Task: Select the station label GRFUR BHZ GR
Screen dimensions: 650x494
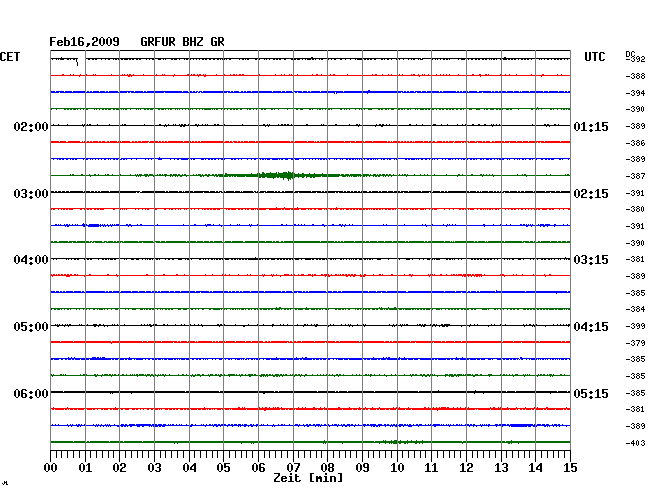Action: [x=182, y=42]
